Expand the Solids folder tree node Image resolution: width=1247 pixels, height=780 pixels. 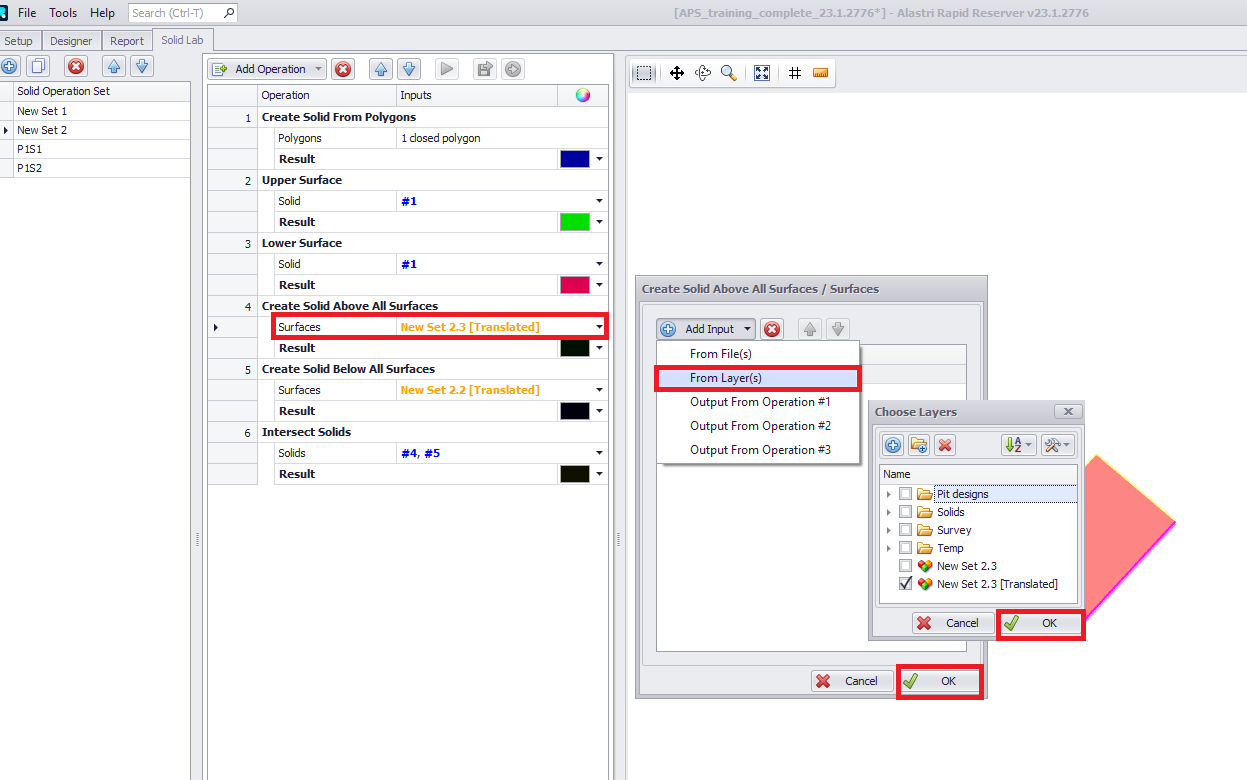pyautogui.click(x=888, y=512)
